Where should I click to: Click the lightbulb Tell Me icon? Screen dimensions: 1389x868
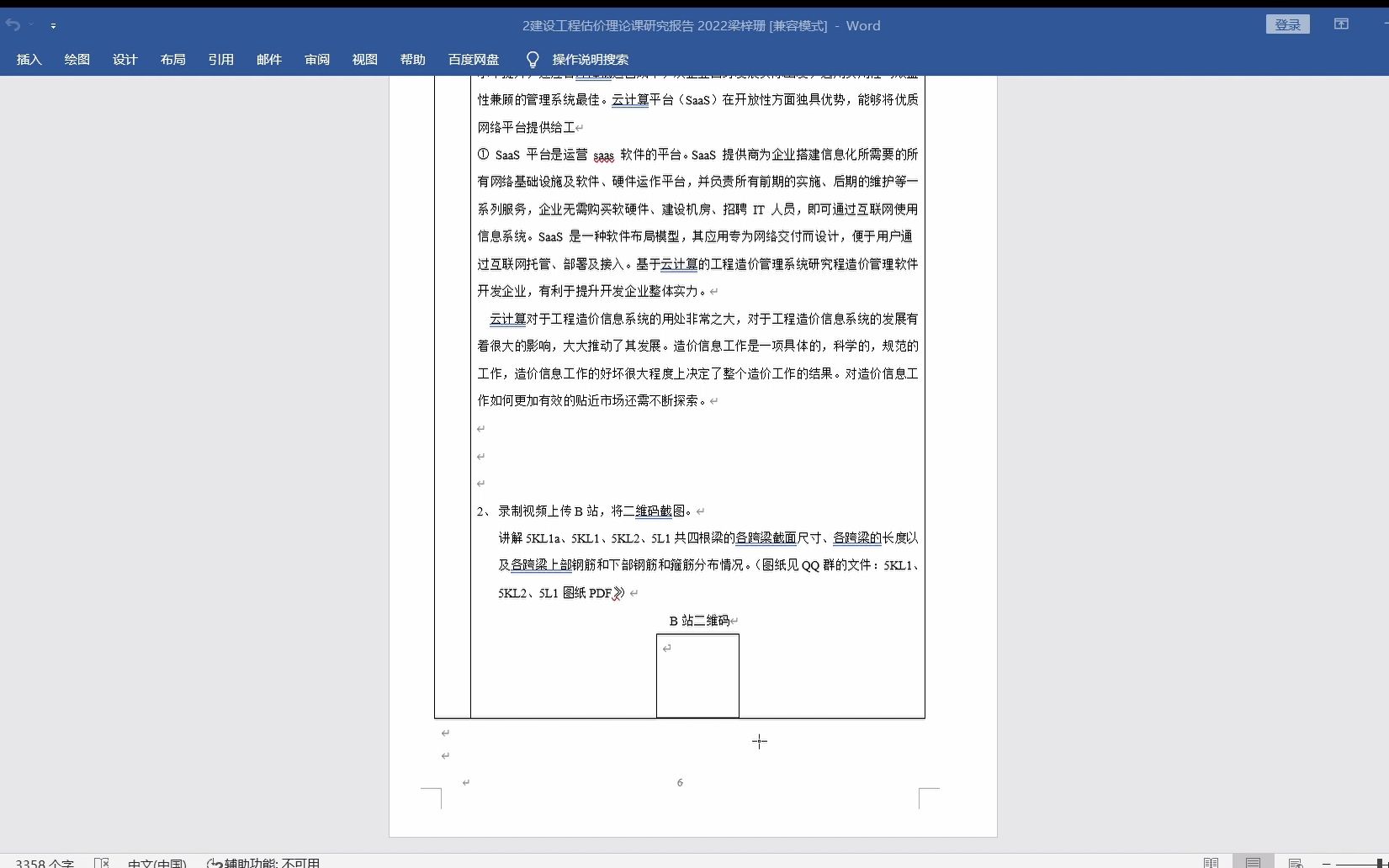[532, 60]
